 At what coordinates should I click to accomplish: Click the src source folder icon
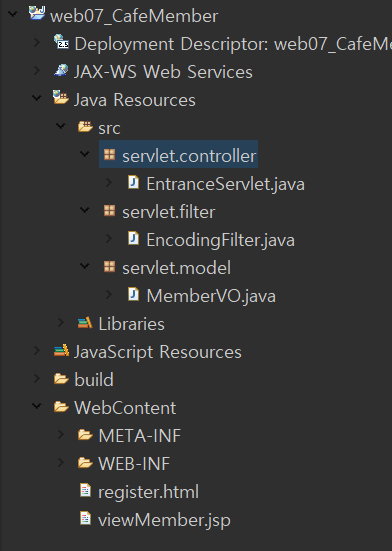point(85,126)
